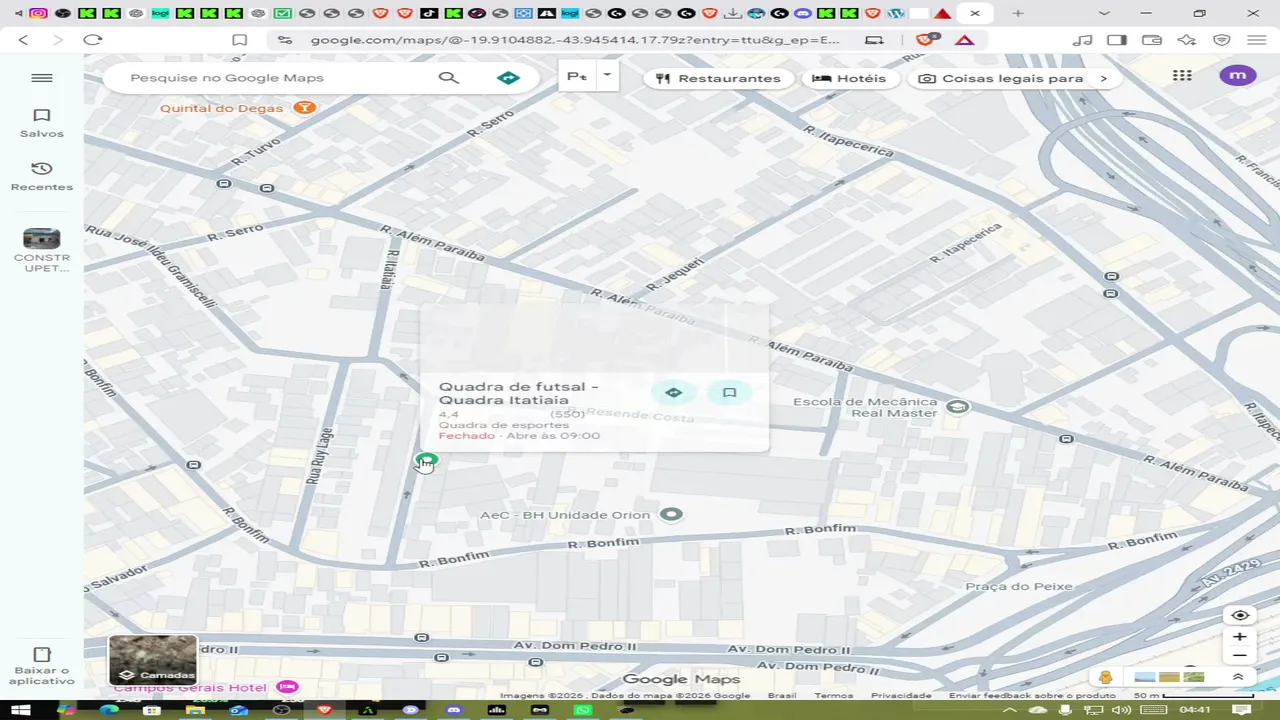The height and width of the screenshot is (720, 1280).
Task: Click Baixar o aplicativo in the sidebar
Action: (42, 665)
